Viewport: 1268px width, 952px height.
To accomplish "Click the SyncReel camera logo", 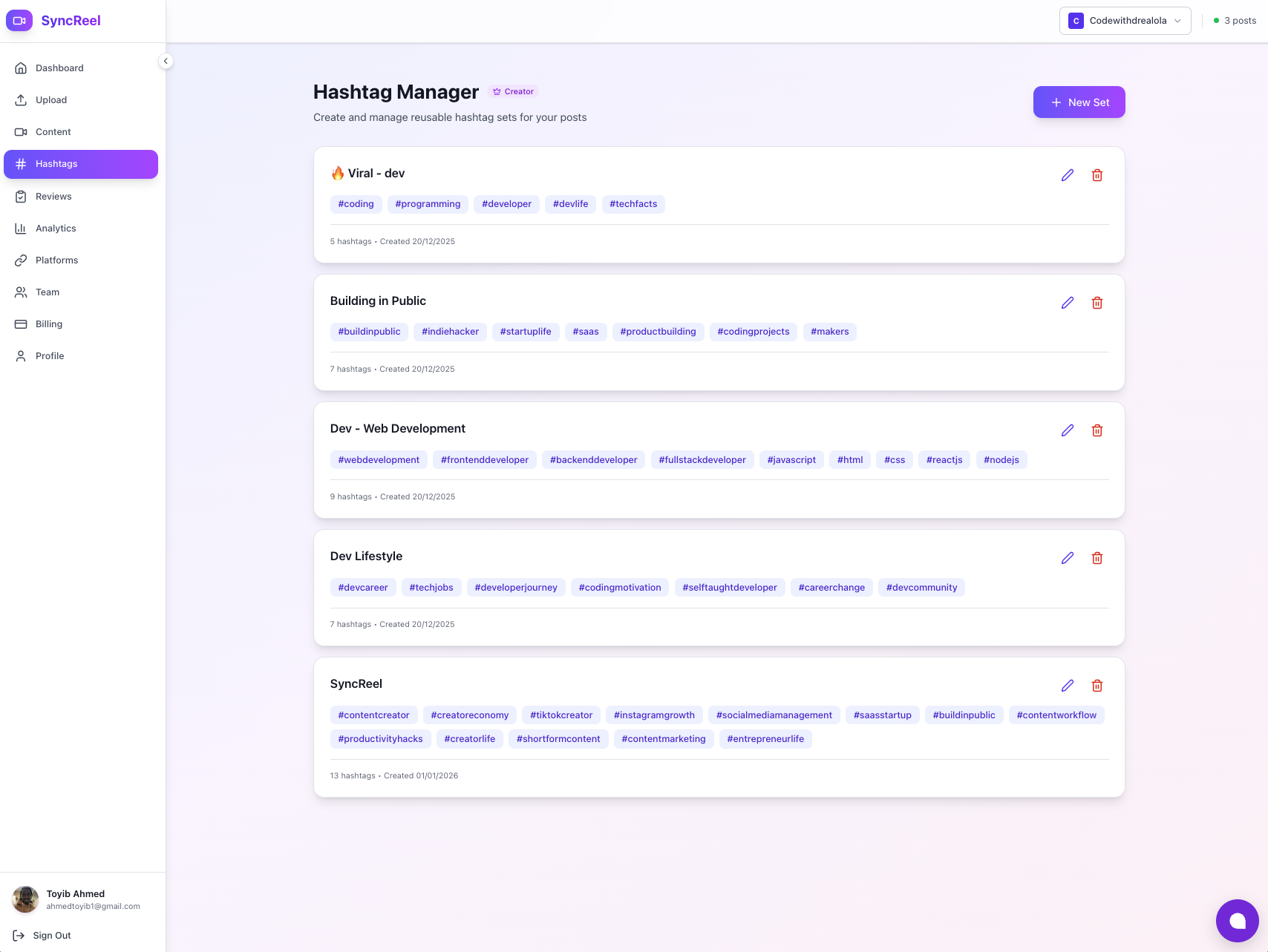I will pos(19,21).
